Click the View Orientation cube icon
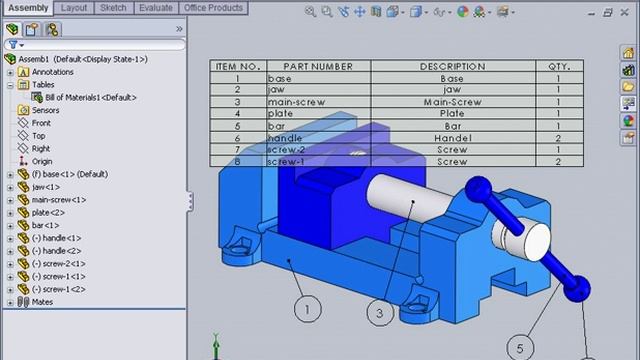 pos(392,12)
